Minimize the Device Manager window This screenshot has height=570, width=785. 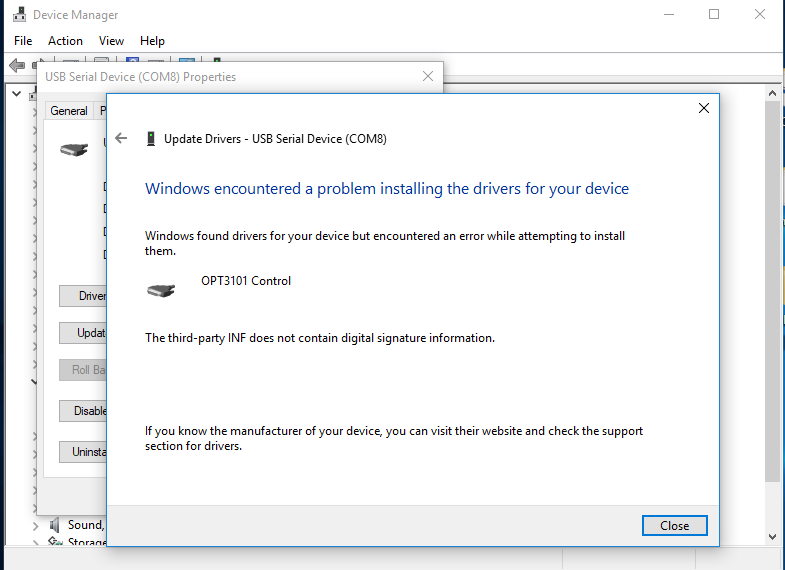pyautogui.click(x=669, y=15)
